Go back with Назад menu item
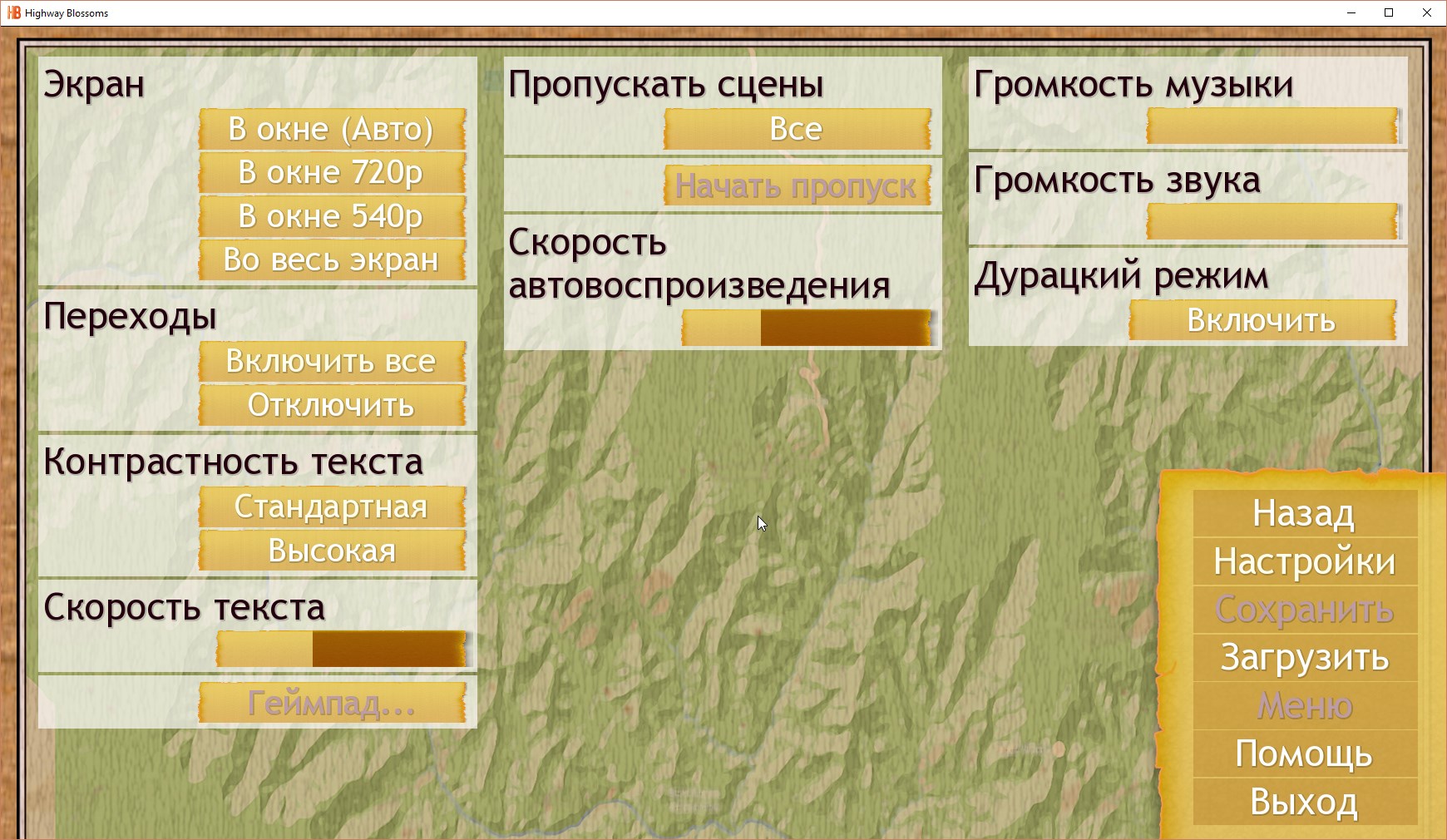The width and height of the screenshot is (1447, 840). (x=1305, y=513)
